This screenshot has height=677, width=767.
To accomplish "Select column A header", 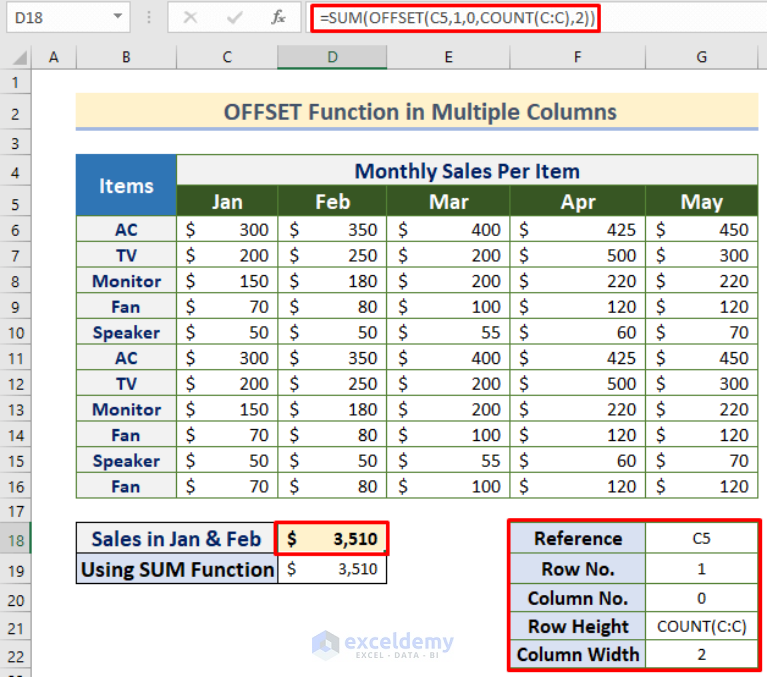I will 54,57.
